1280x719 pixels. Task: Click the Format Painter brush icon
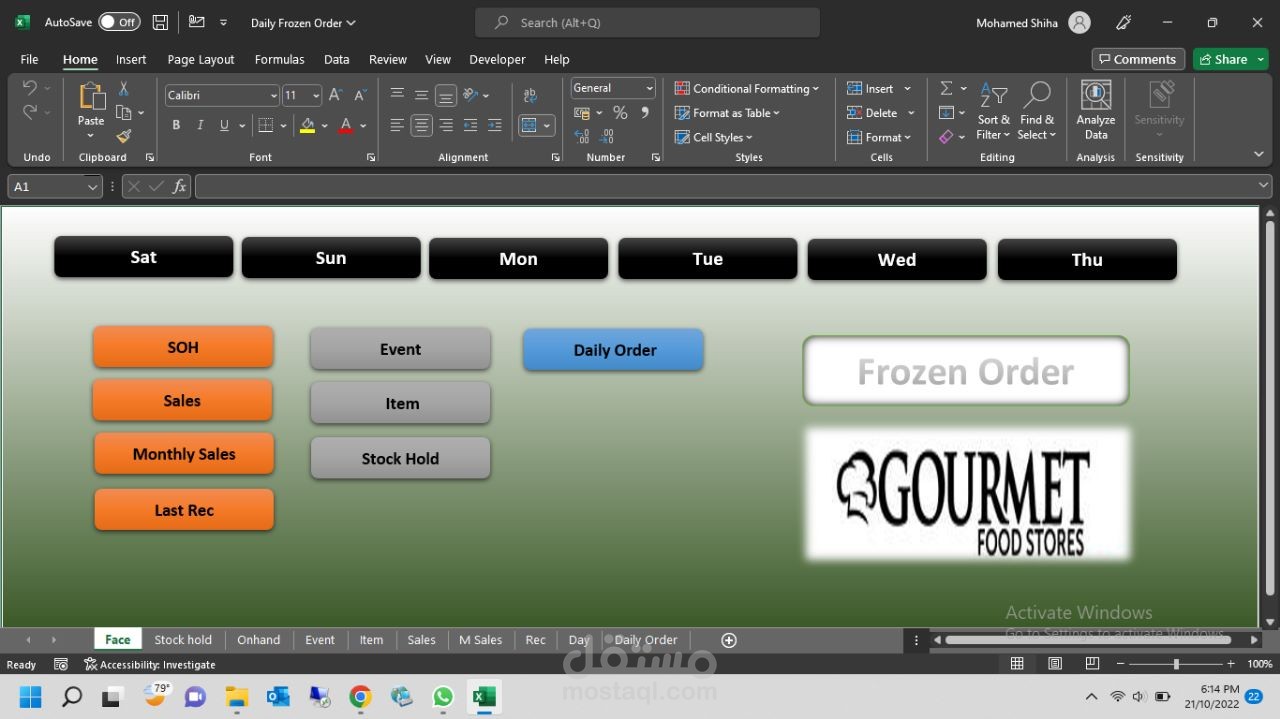point(124,136)
